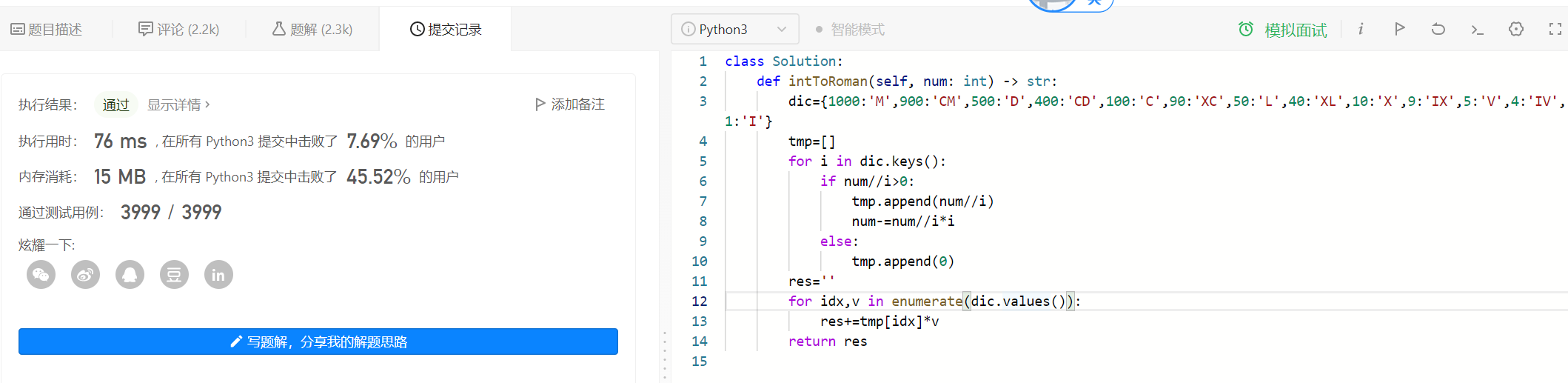Go to the 题解 (2.3k) tab
The height and width of the screenshot is (383, 1568).
312,30
